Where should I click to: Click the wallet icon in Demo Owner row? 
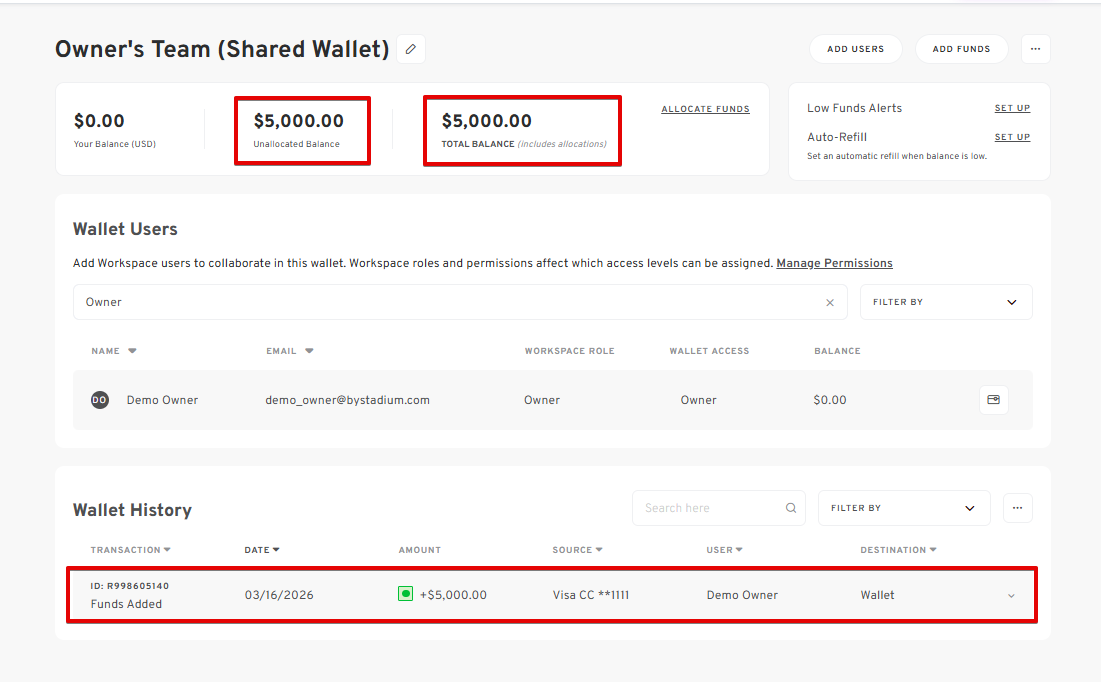point(993,400)
